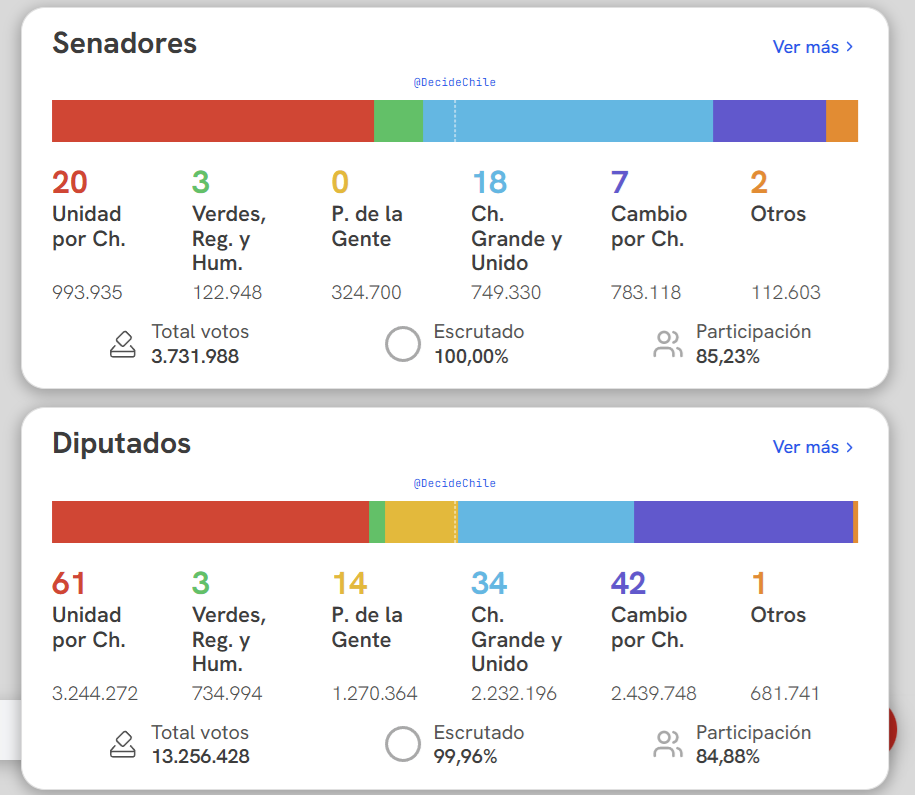This screenshot has width=915, height=795.
Task: Click the Senadores ballot box icon
Action: (122, 345)
